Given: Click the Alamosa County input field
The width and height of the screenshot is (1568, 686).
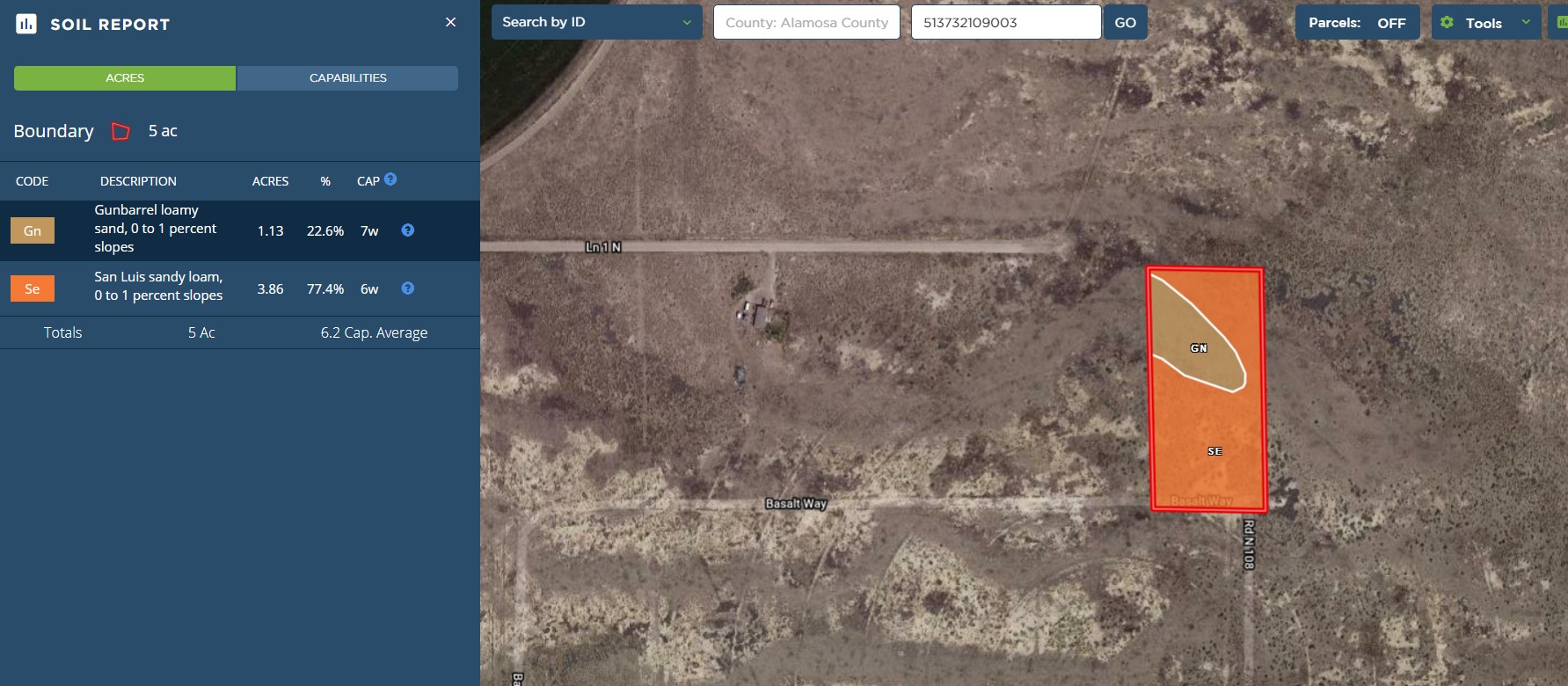Looking at the screenshot, I should 806,23.
